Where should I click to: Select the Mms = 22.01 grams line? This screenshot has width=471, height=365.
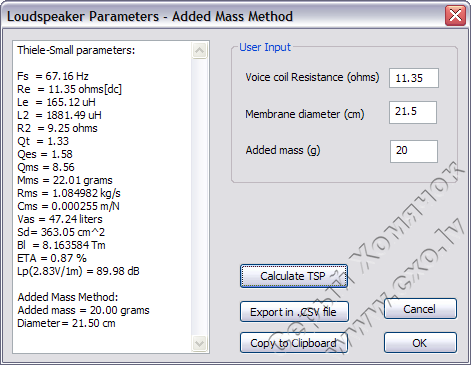[65, 180]
